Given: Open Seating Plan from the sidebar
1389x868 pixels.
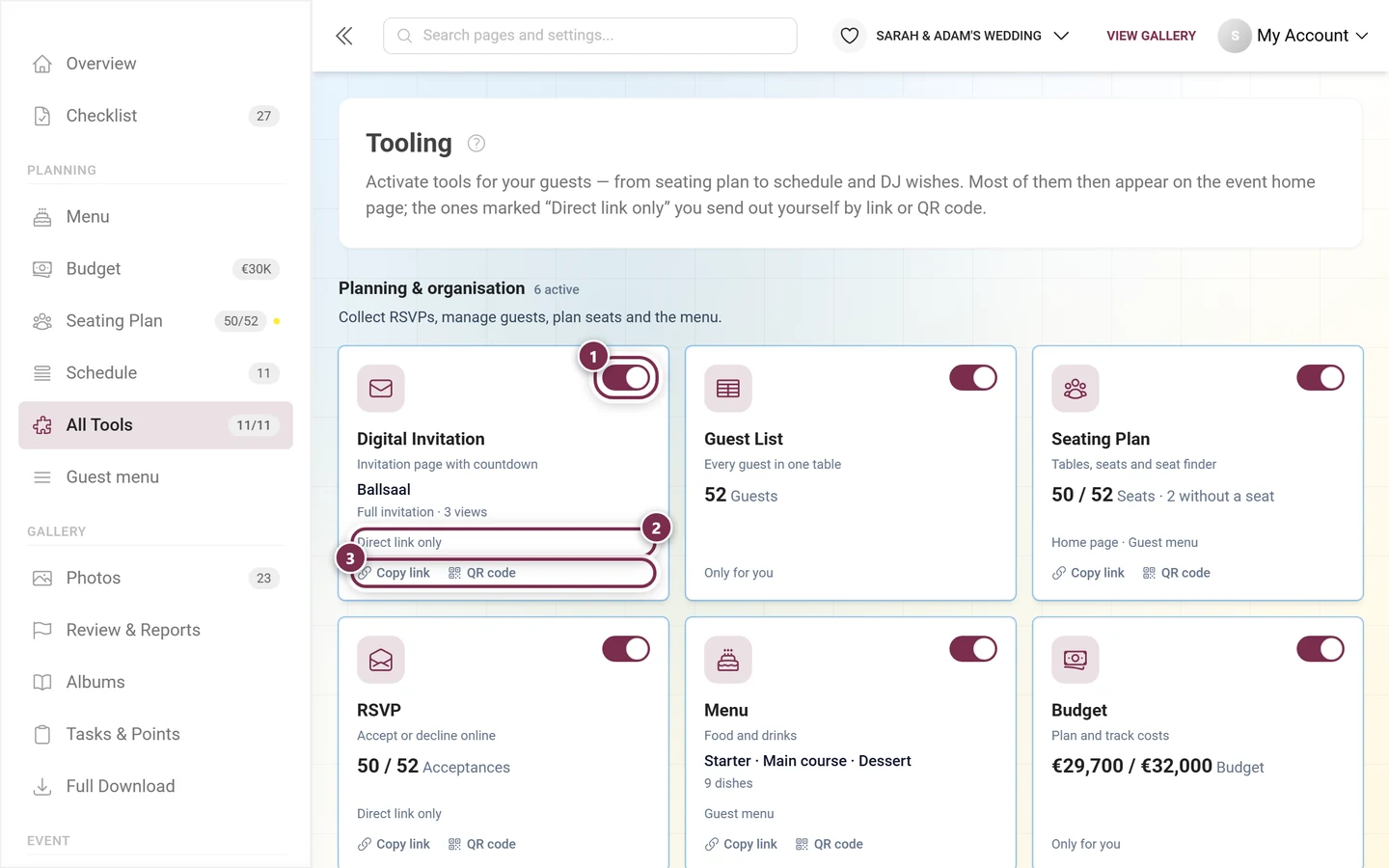Looking at the screenshot, I should tap(155, 321).
